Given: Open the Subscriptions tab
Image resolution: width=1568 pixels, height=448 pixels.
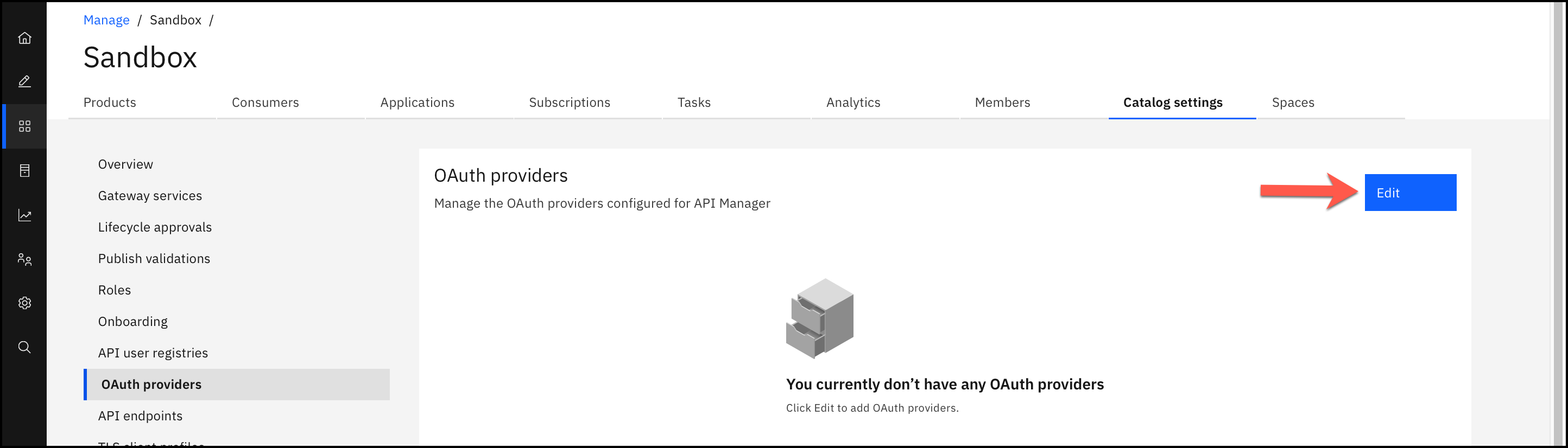Looking at the screenshot, I should (569, 103).
